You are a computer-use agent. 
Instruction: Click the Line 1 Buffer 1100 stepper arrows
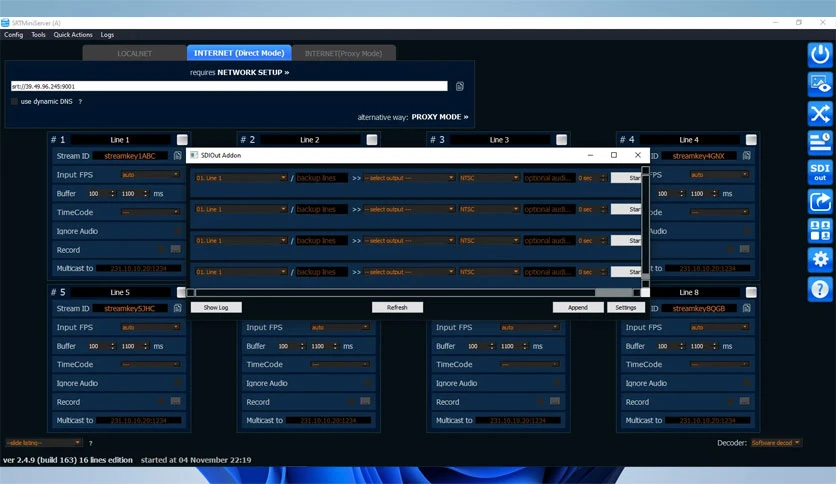pyautogui.click(x=146, y=193)
